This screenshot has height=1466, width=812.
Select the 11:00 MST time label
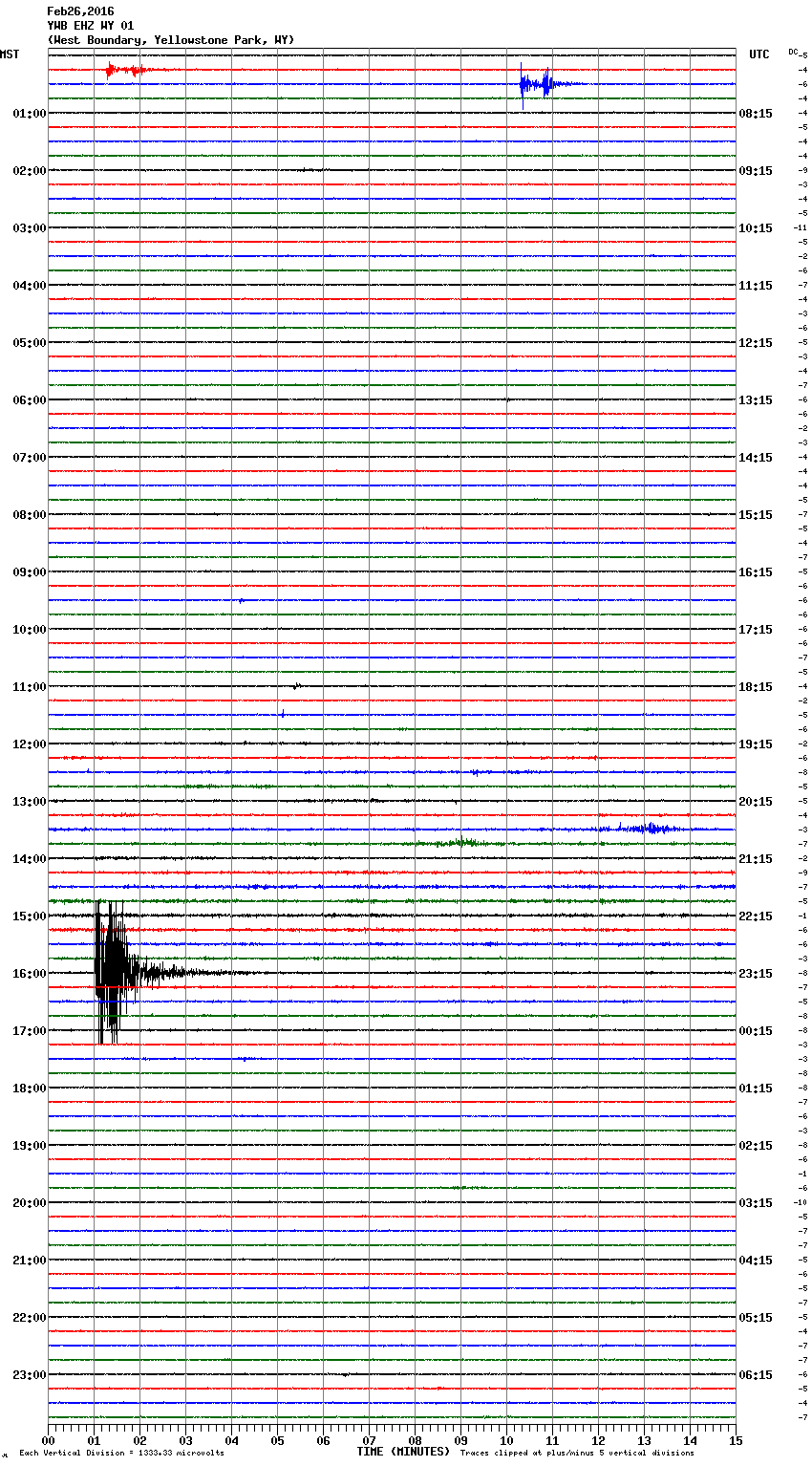pyautogui.click(x=30, y=687)
